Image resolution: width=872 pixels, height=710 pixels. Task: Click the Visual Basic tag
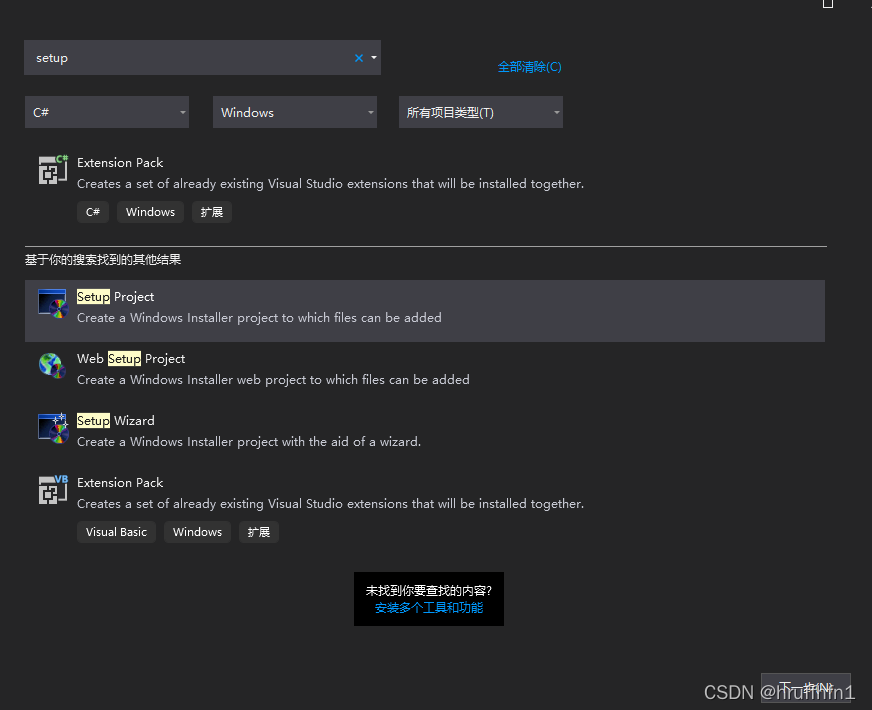(116, 532)
